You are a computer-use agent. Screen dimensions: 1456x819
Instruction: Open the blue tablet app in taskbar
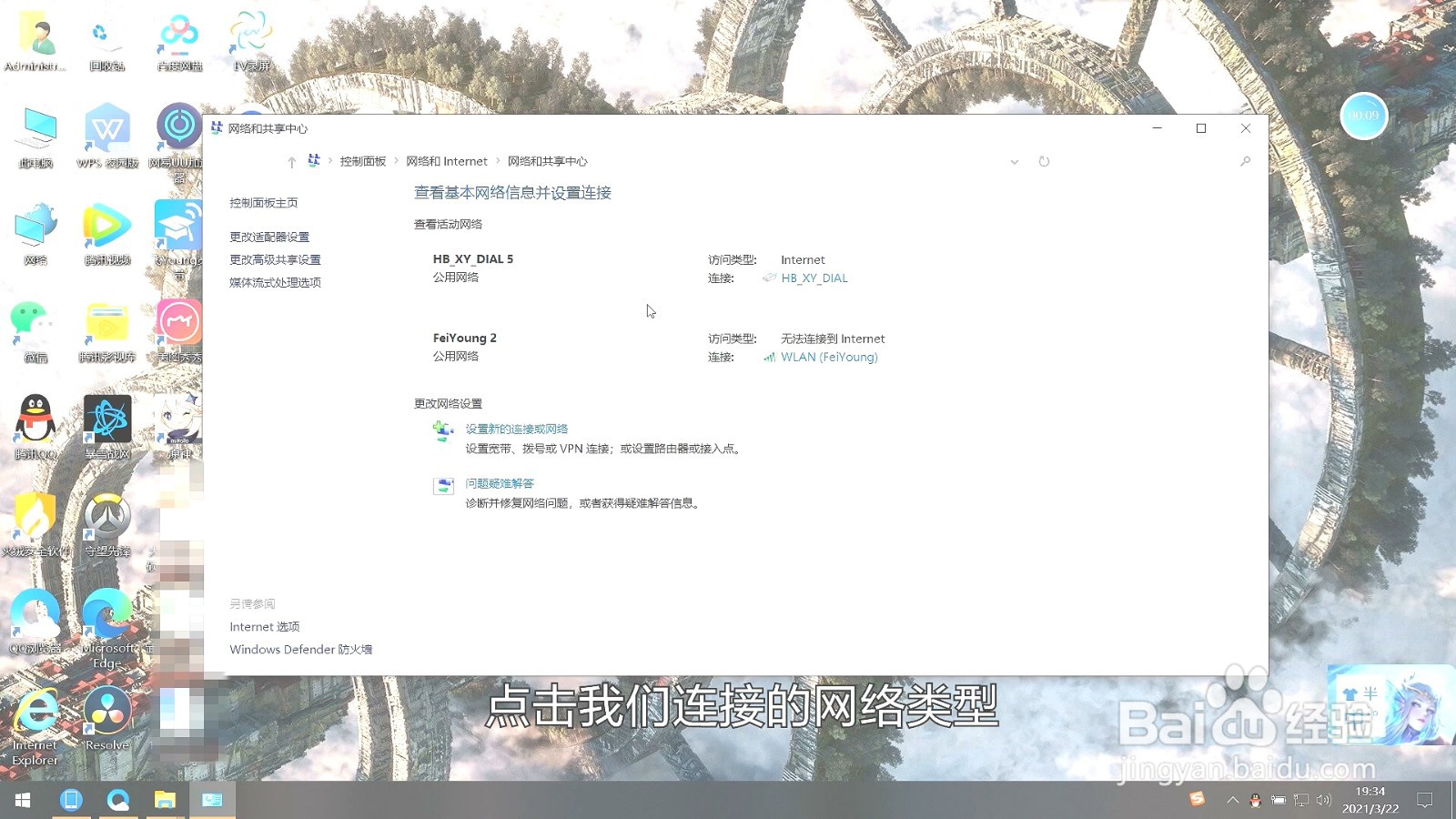[x=71, y=800]
